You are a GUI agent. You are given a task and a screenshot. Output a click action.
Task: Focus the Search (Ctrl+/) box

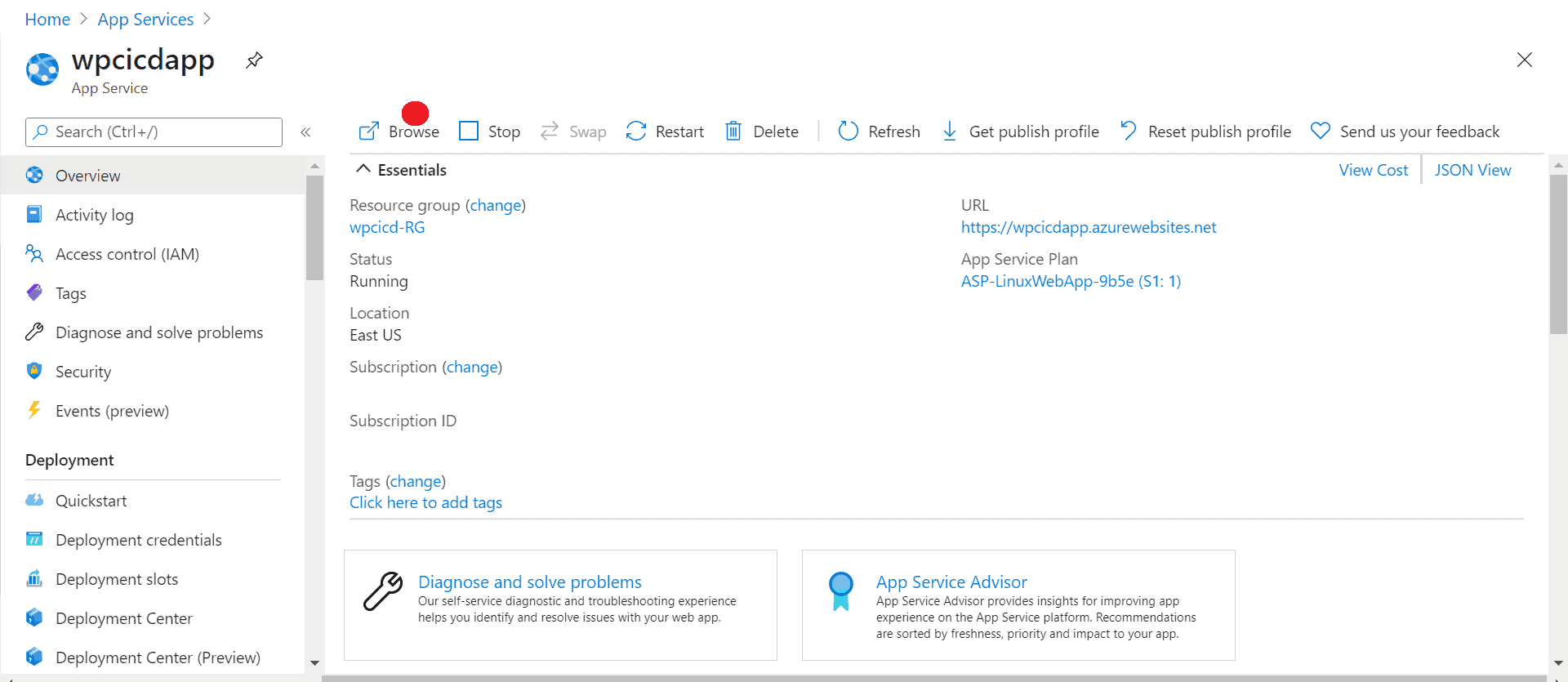click(154, 132)
